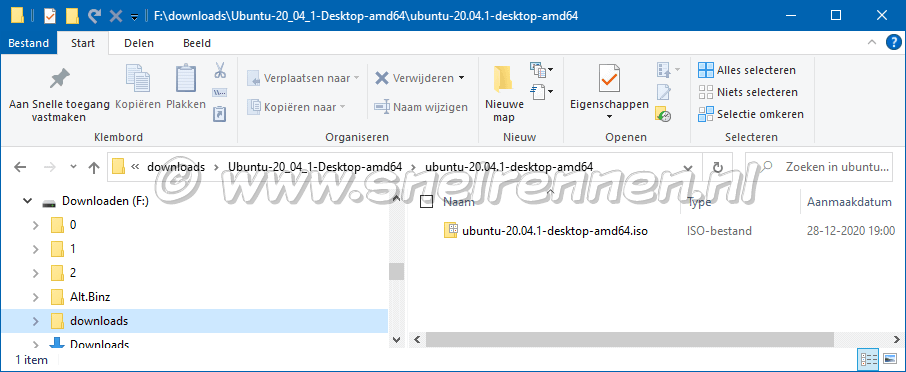
Task: Click the ISO-bestand type cell
Action: (719, 231)
